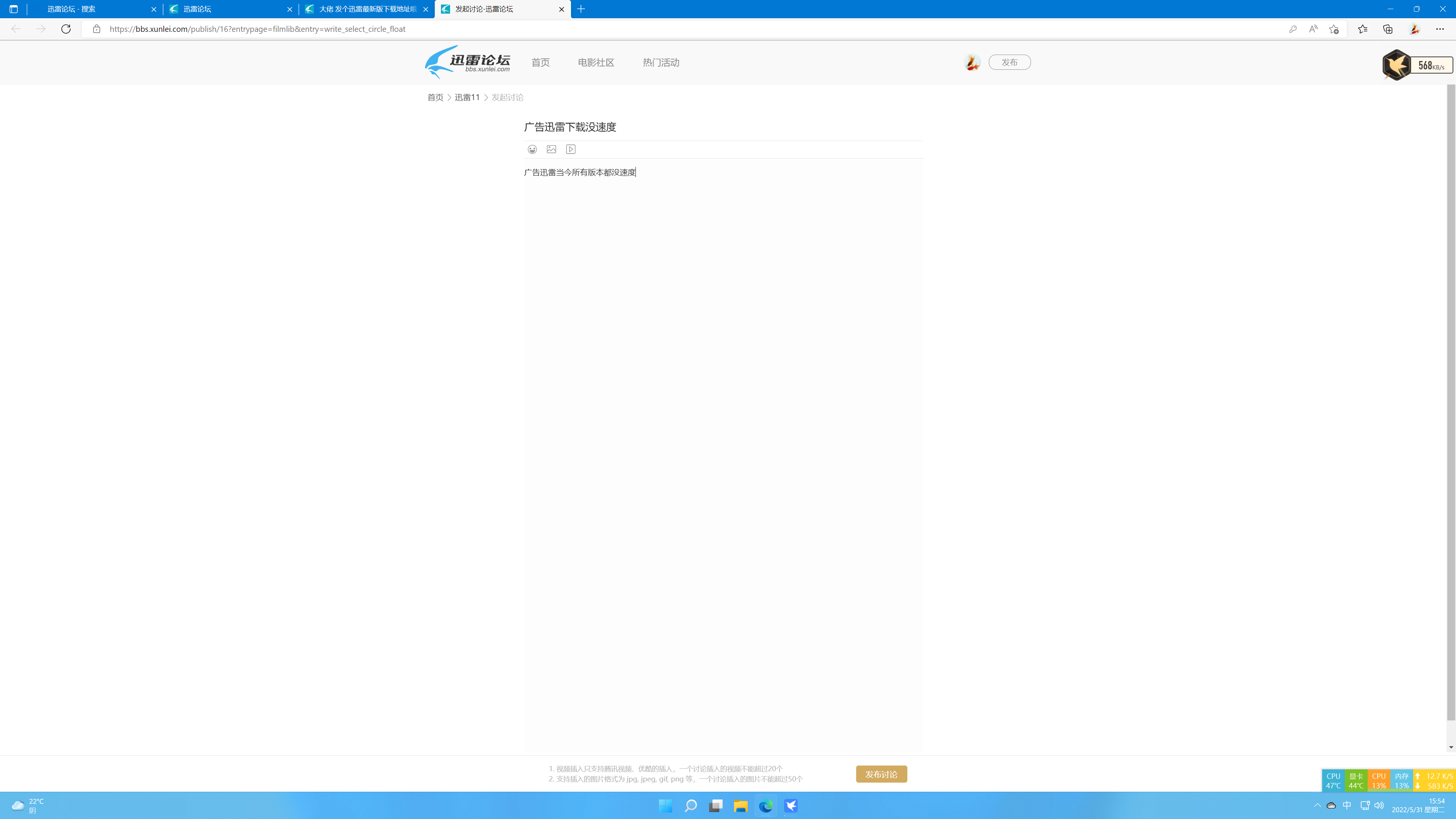This screenshot has width=1456, height=819.
Task: Open the Xunlei app in taskbar
Action: 791,805
